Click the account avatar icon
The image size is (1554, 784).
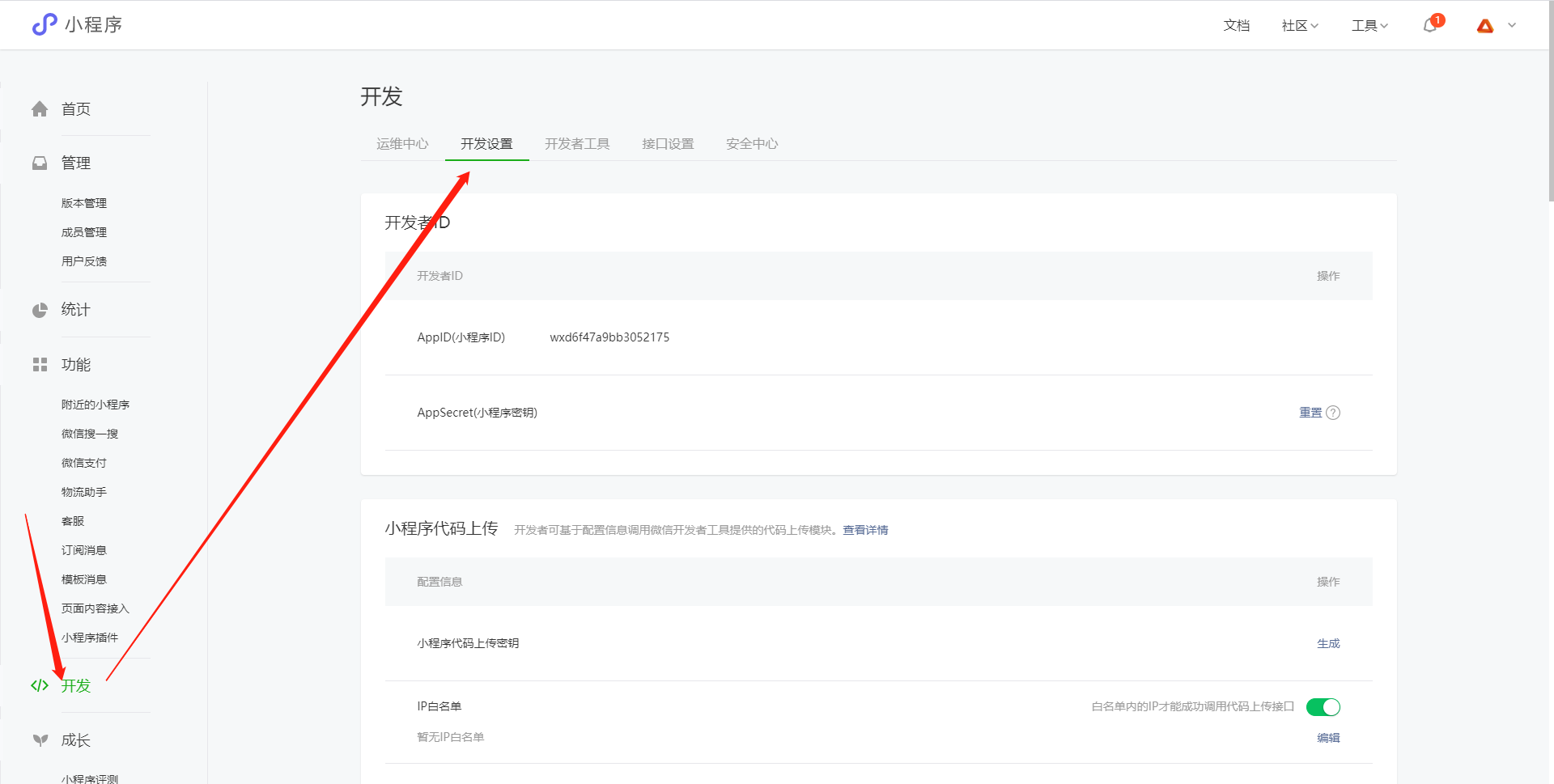click(x=1485, y=26)
